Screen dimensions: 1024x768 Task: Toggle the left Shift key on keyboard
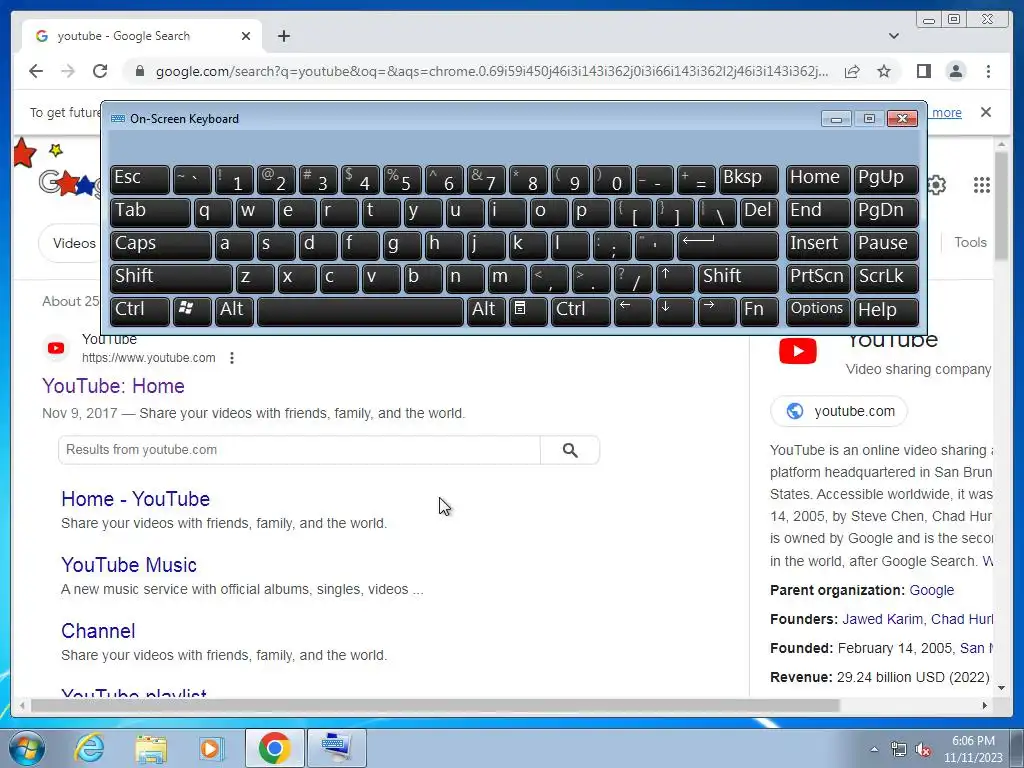tap(171, 278)
